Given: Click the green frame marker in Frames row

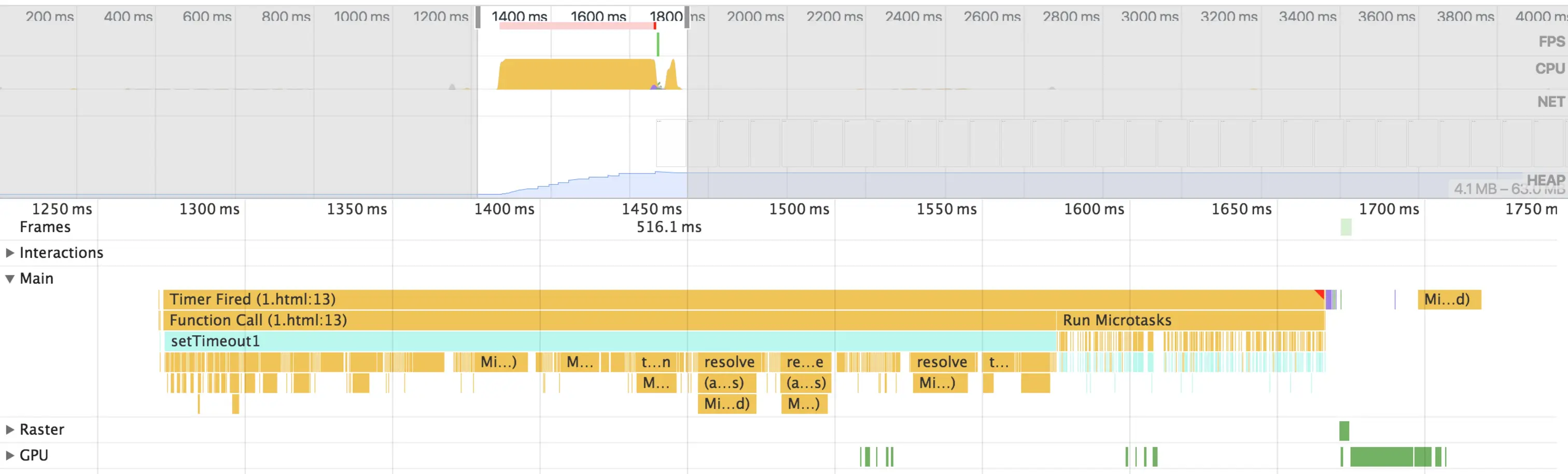Looking at the screenshot, I should 1346,227.
